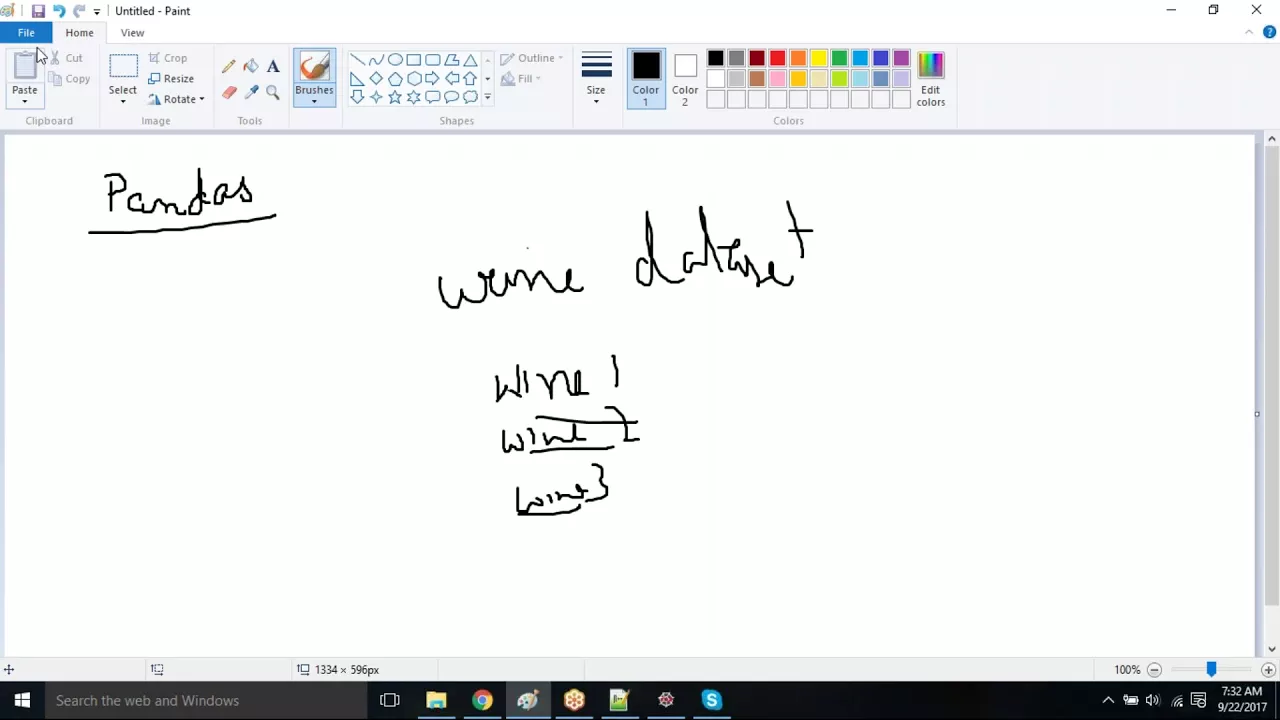
Task: Click the Save icon in quick access toolbar
Action: pyautogui.click(x=38, y=11)
